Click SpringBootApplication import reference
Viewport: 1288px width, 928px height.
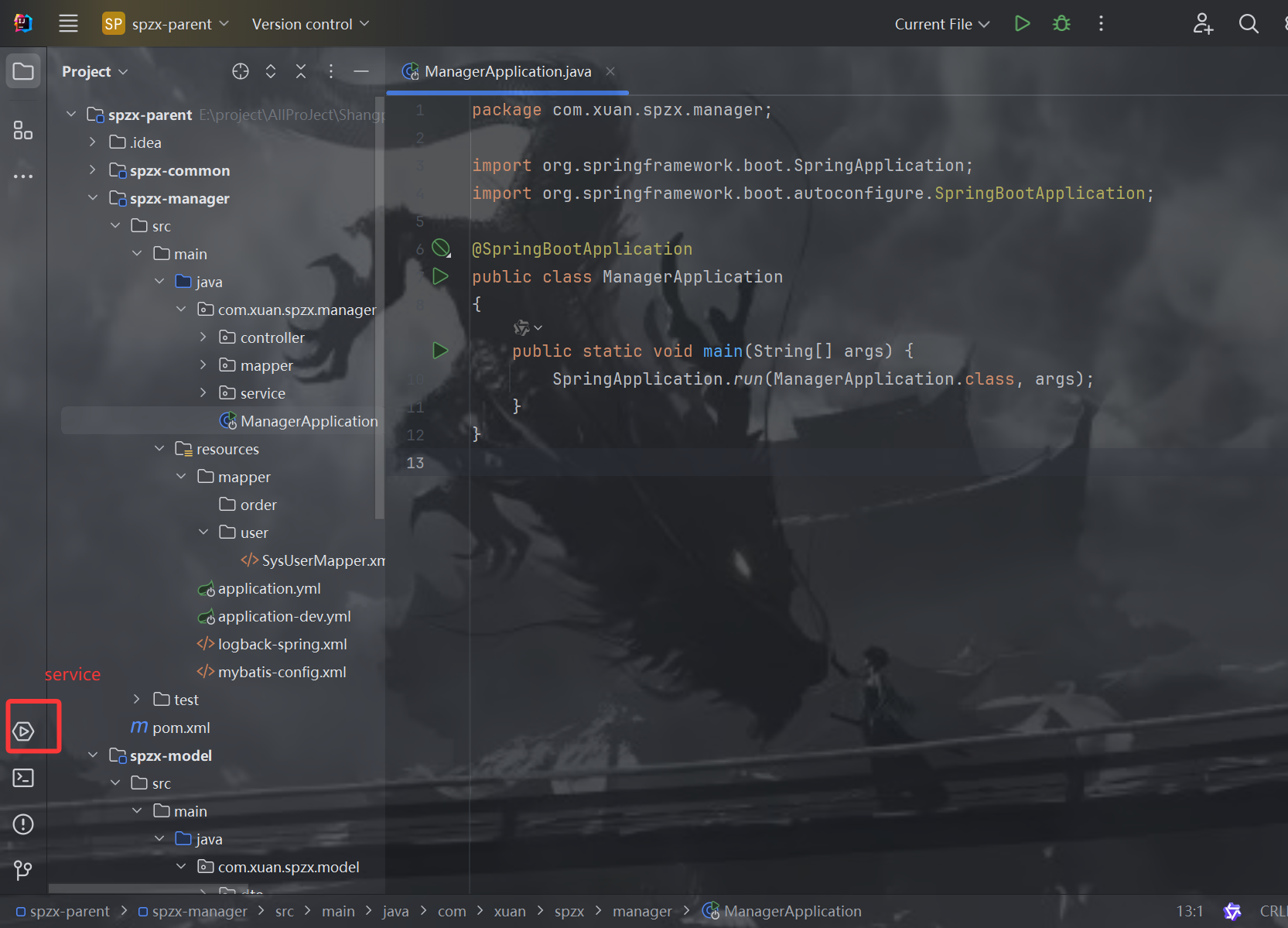pos(1040,193)
